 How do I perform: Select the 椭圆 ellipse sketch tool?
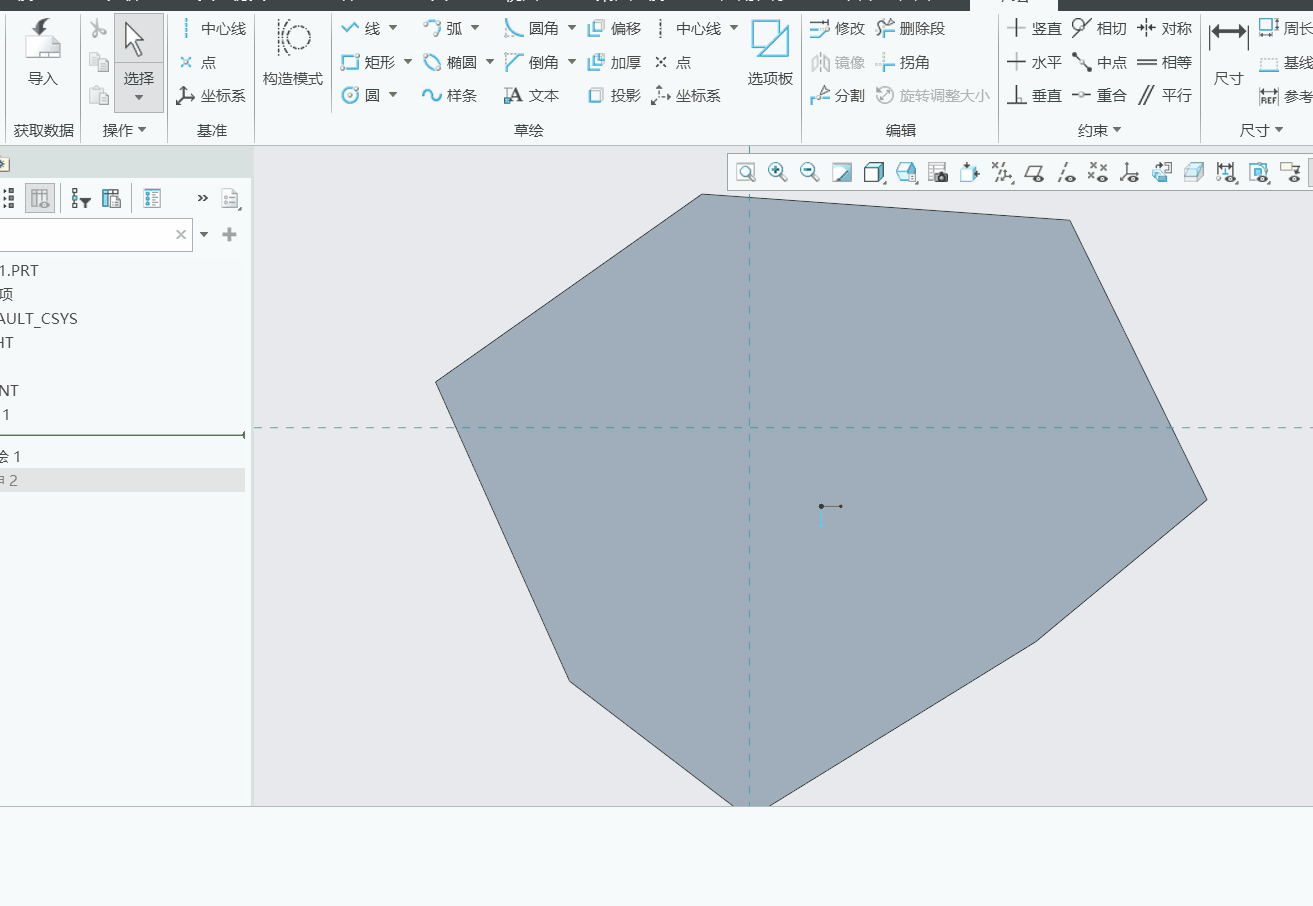(450, 62)
